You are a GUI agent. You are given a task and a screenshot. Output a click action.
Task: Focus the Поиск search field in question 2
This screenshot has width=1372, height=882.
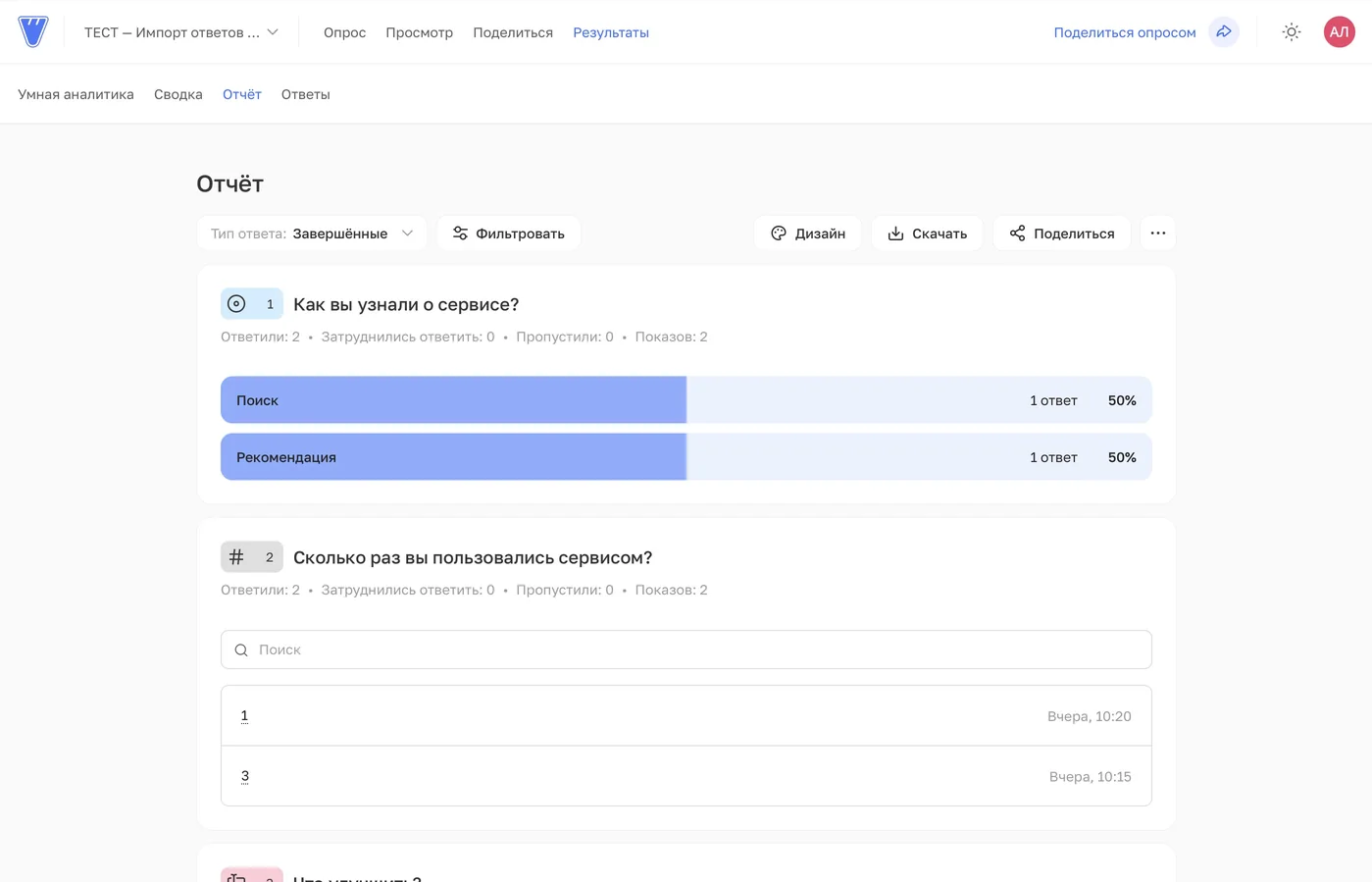pos(686,649)
